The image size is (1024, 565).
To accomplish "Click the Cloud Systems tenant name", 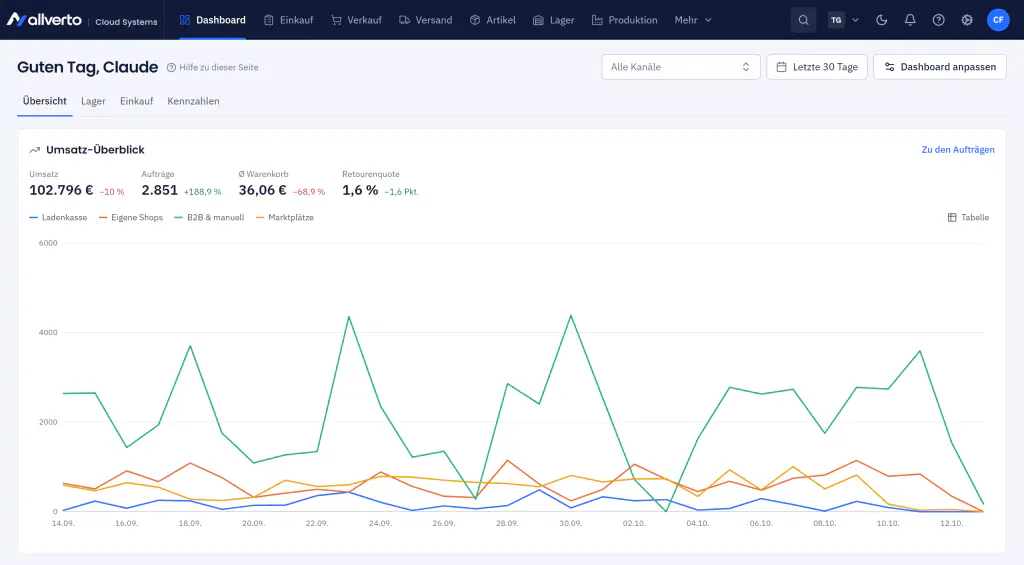I will (x=126, y=22).
